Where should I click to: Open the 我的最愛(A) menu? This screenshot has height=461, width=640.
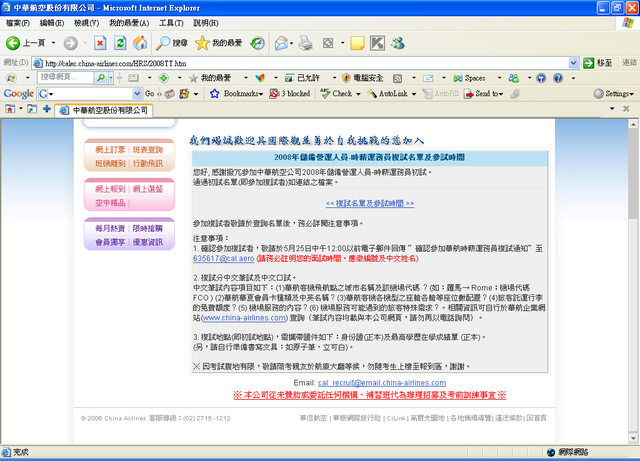129,23
